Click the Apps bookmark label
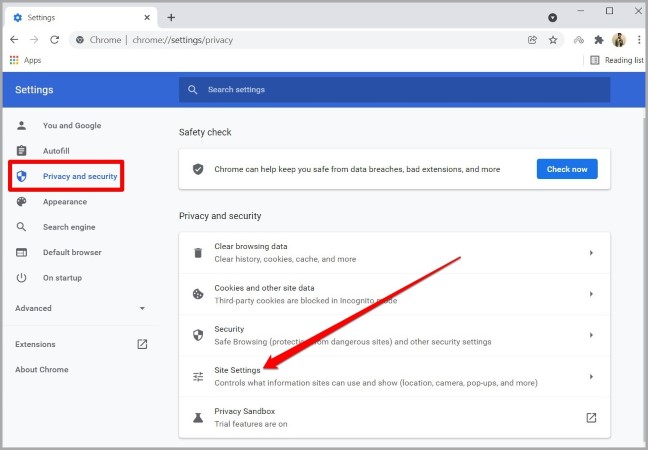Viewport: 648px width, 450px height. click(x=32, y=60)
